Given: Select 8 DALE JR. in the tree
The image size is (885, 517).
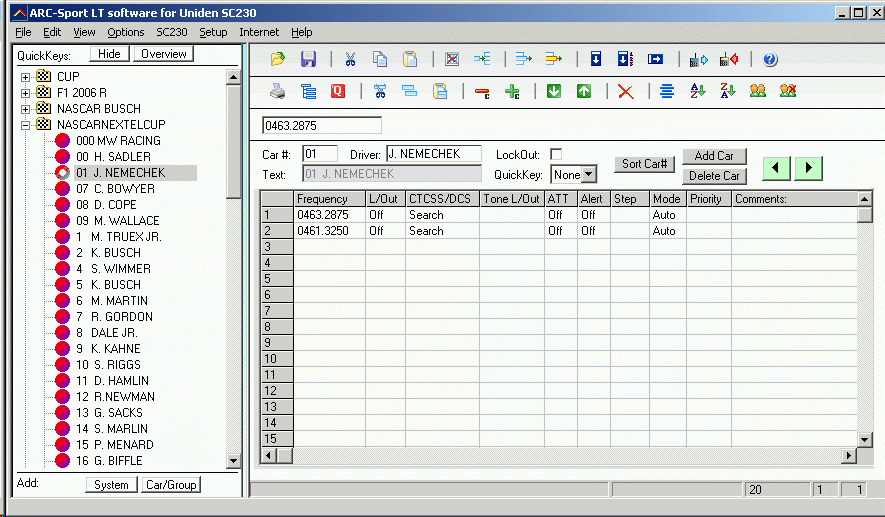Looking at the screenshot, I should (107, 333).
